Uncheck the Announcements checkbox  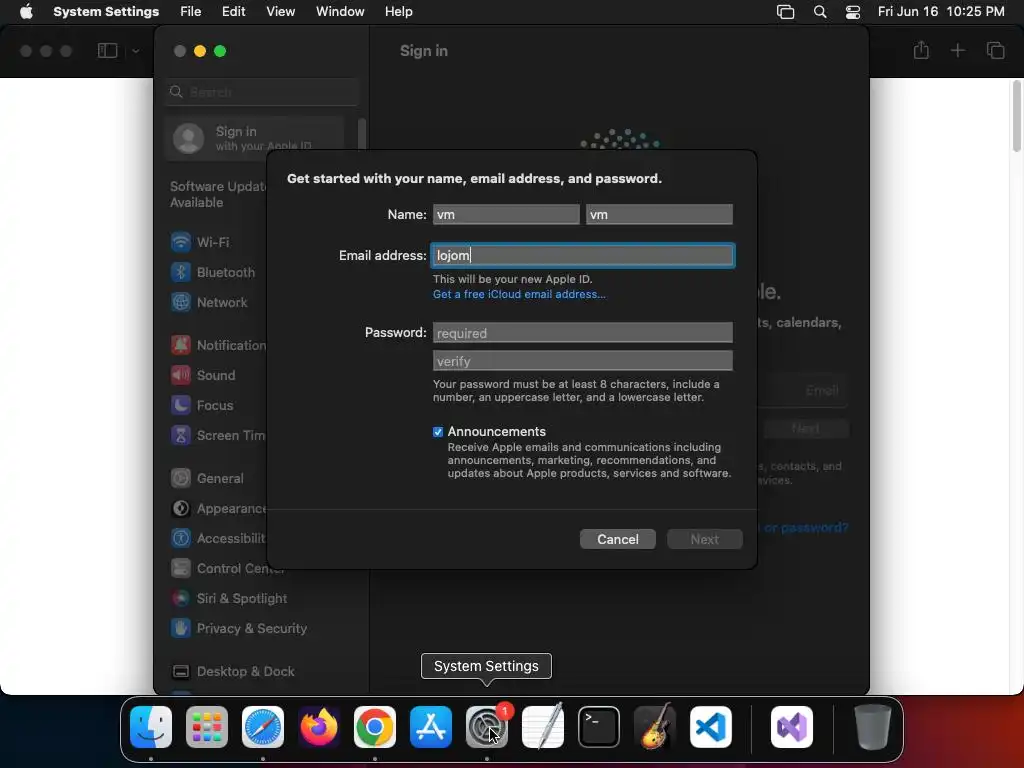click(438, 432)
